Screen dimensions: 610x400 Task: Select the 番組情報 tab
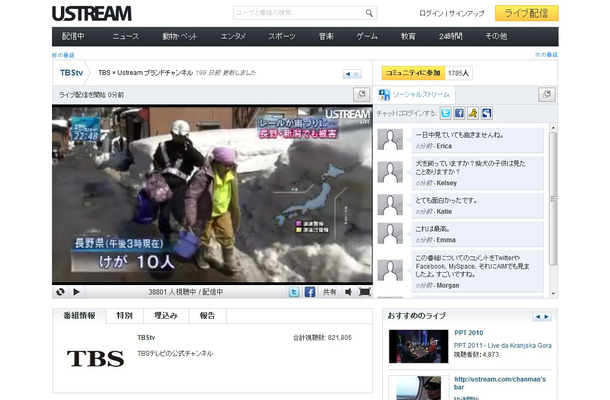click(x=79, y=316)
